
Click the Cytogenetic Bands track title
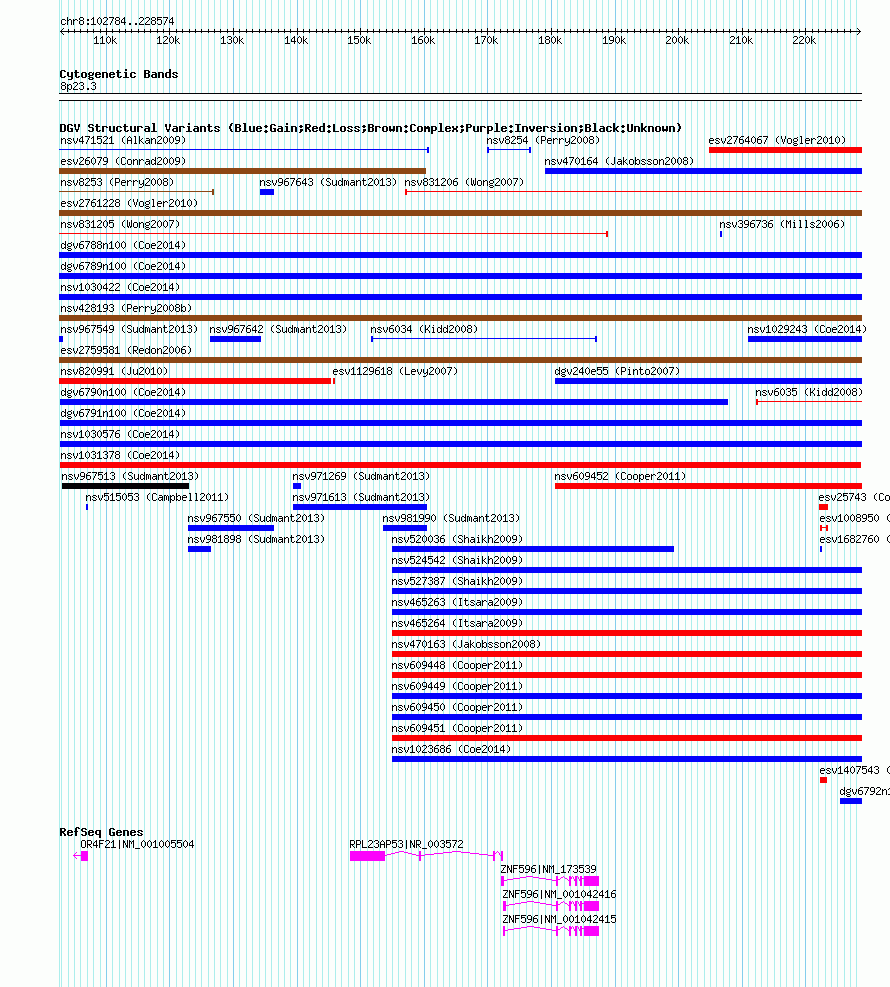(x=119, y=74)
